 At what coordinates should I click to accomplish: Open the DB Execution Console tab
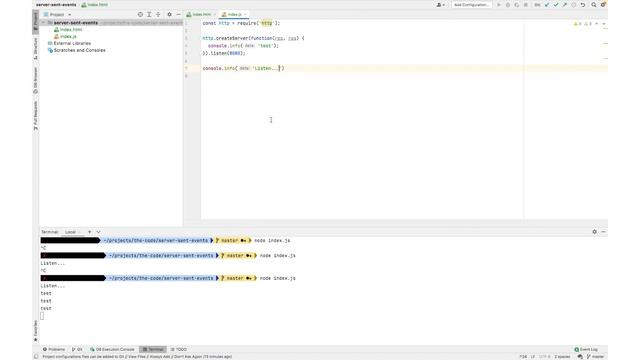pos(112,349)
